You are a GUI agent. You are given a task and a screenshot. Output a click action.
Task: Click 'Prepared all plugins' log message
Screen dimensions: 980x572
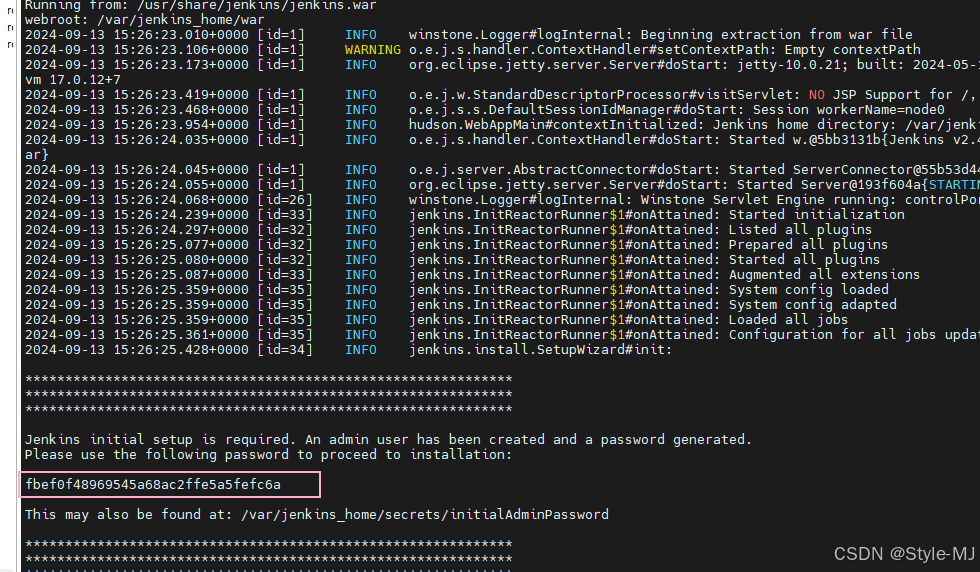pos(808,245)
